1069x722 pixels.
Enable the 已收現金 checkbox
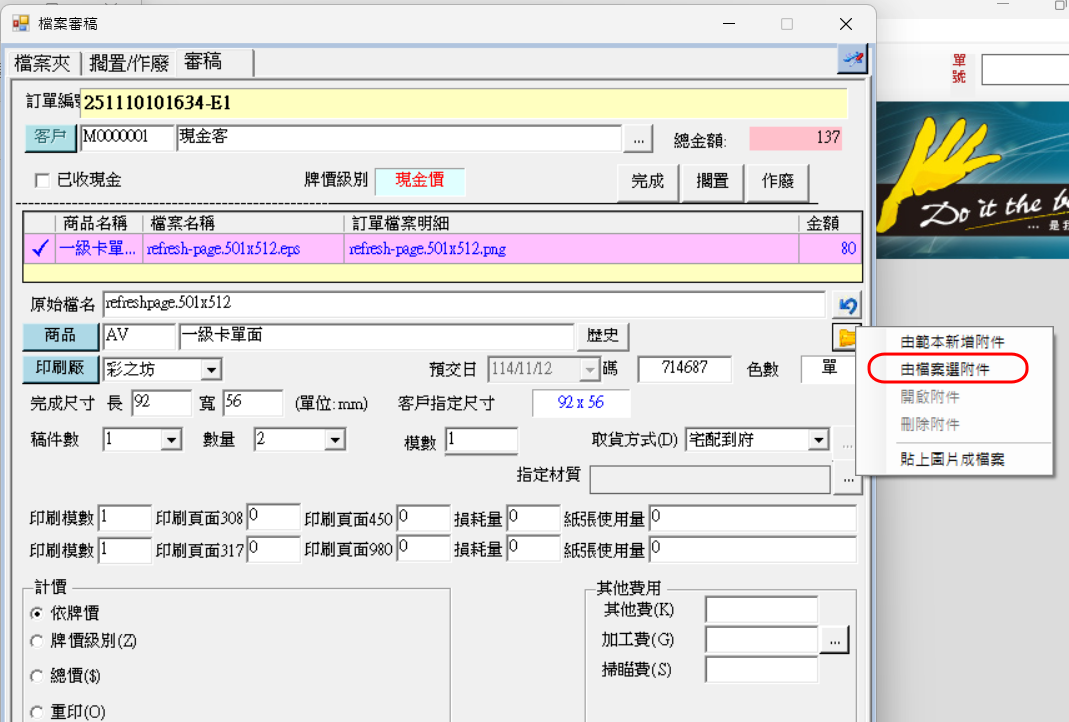[x=42, y=181]
